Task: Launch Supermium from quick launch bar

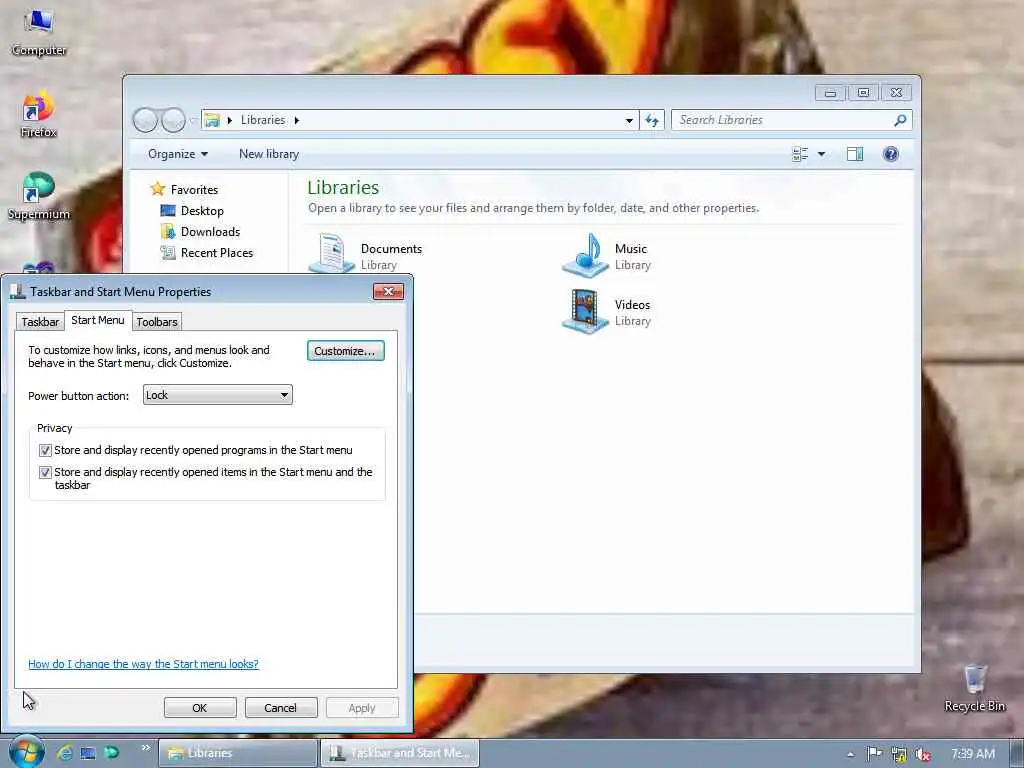Action: point(112,753)
